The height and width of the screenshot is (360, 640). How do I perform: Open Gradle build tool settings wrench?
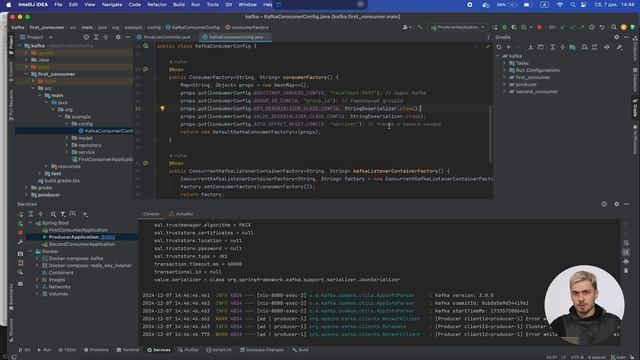tap(620, 47)
